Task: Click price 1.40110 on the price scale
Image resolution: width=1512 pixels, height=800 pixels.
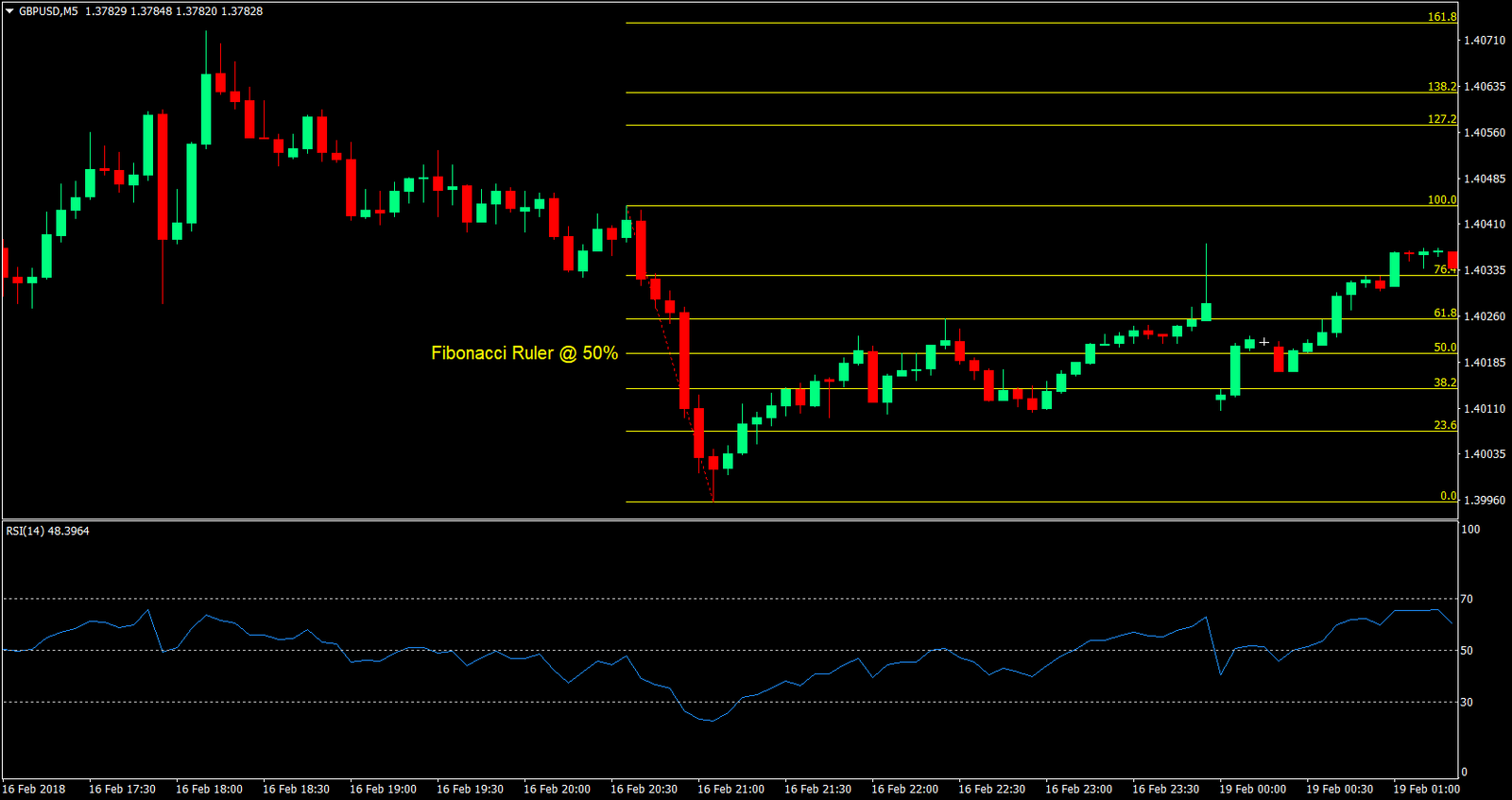Action: coord(1485,409)
